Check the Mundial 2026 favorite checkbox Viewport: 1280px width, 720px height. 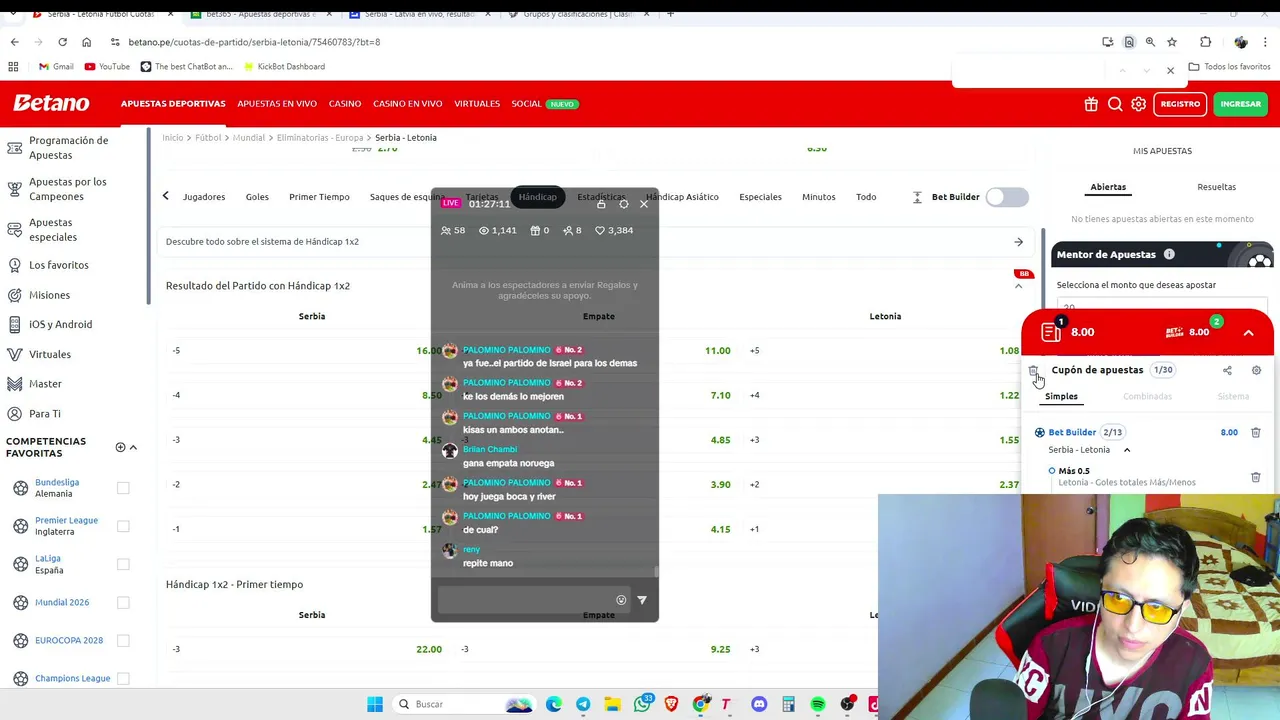click(123, 602)
